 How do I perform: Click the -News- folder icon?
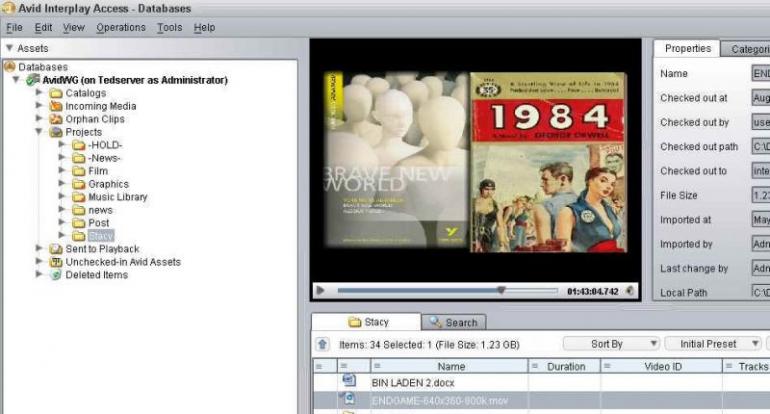tap(79, 158)
